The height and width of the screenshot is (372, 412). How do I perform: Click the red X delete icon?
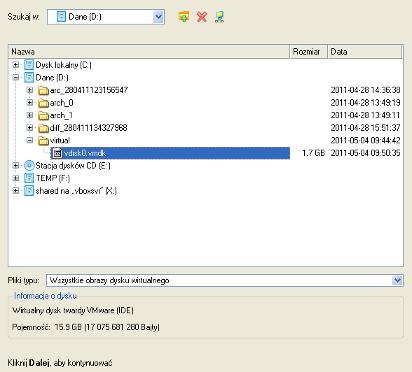(202, 16)
